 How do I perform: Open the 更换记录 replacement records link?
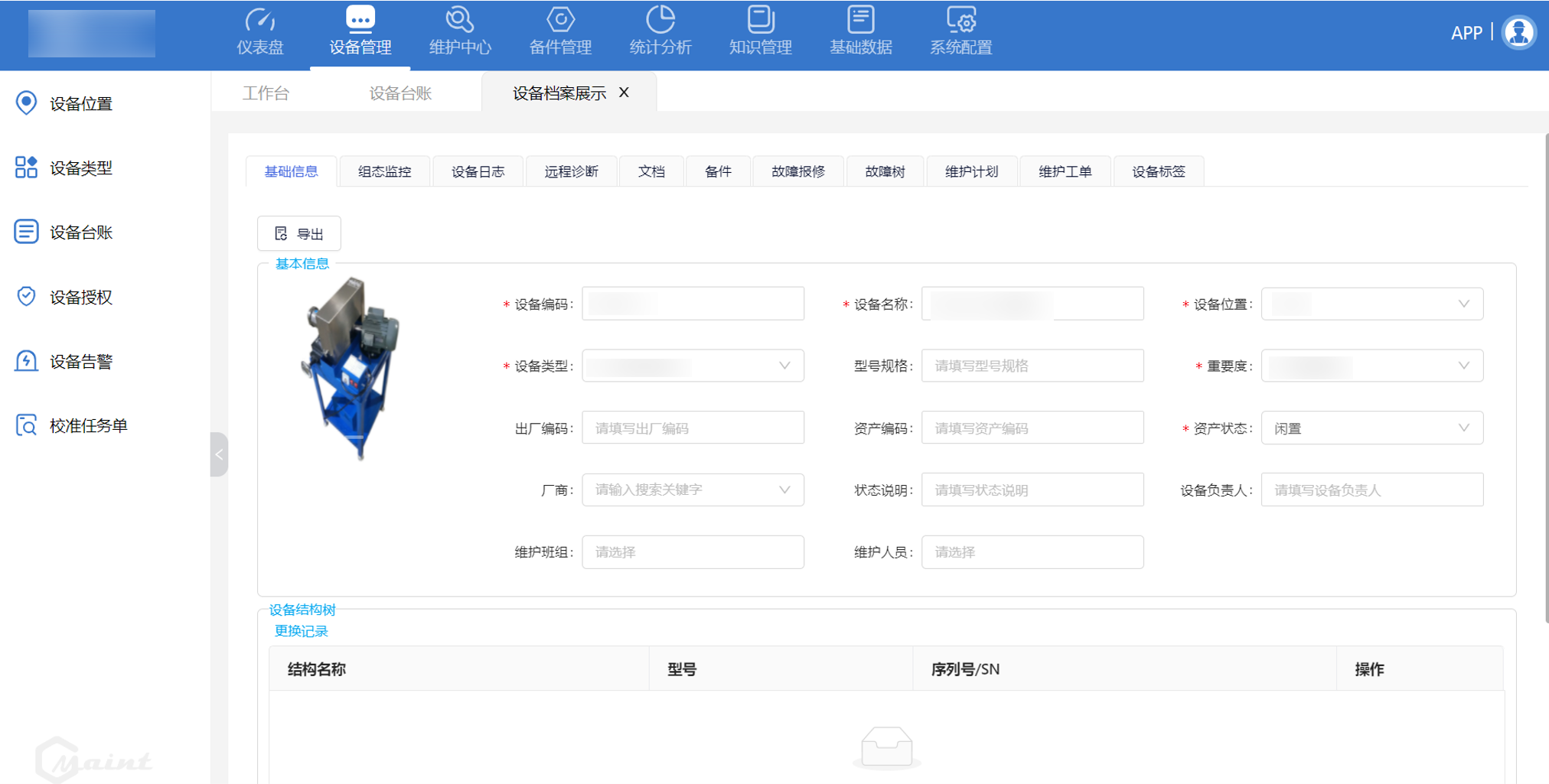[x=301, y=631]
